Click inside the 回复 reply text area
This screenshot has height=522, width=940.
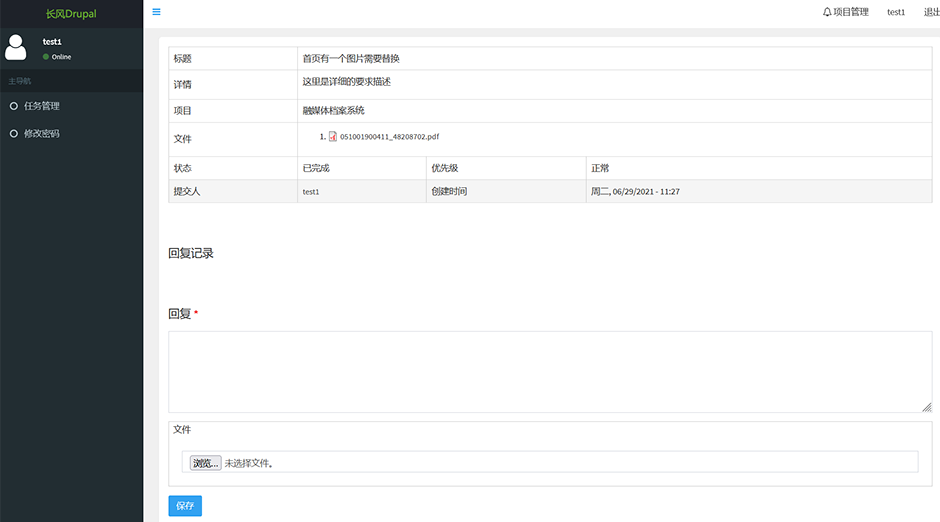(x=550, y=372)
